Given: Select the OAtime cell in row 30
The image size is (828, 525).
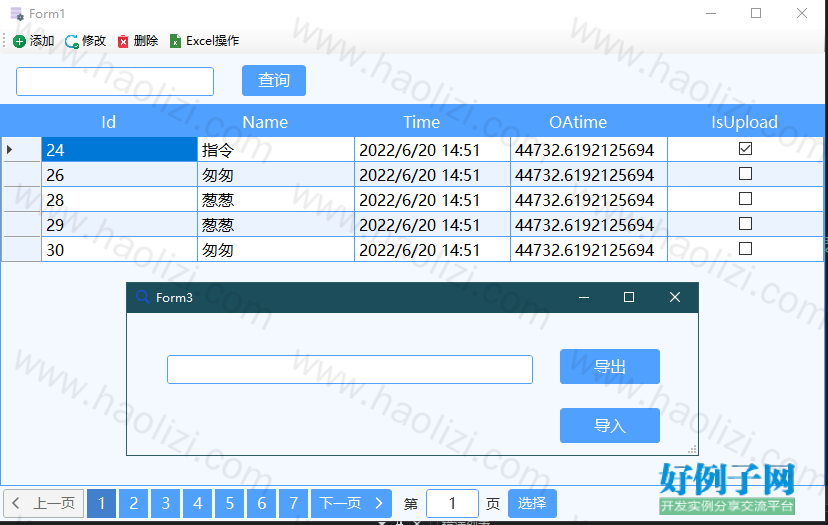Looking at the screenshot, I should coord(589,250).
